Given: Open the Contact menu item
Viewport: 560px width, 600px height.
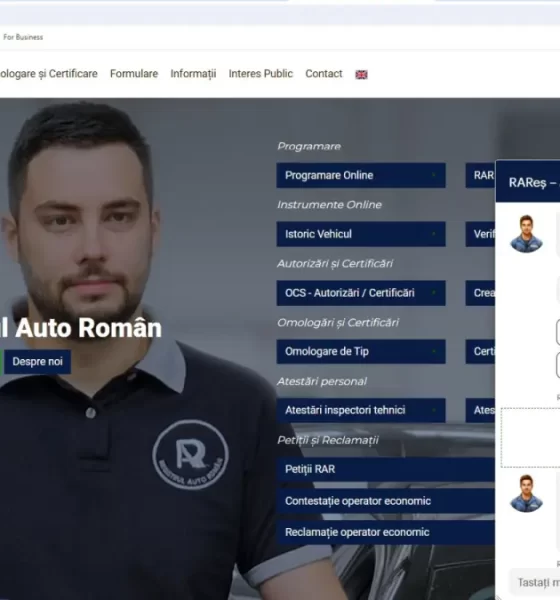Looking at the screenshot, I should (324, 73).
